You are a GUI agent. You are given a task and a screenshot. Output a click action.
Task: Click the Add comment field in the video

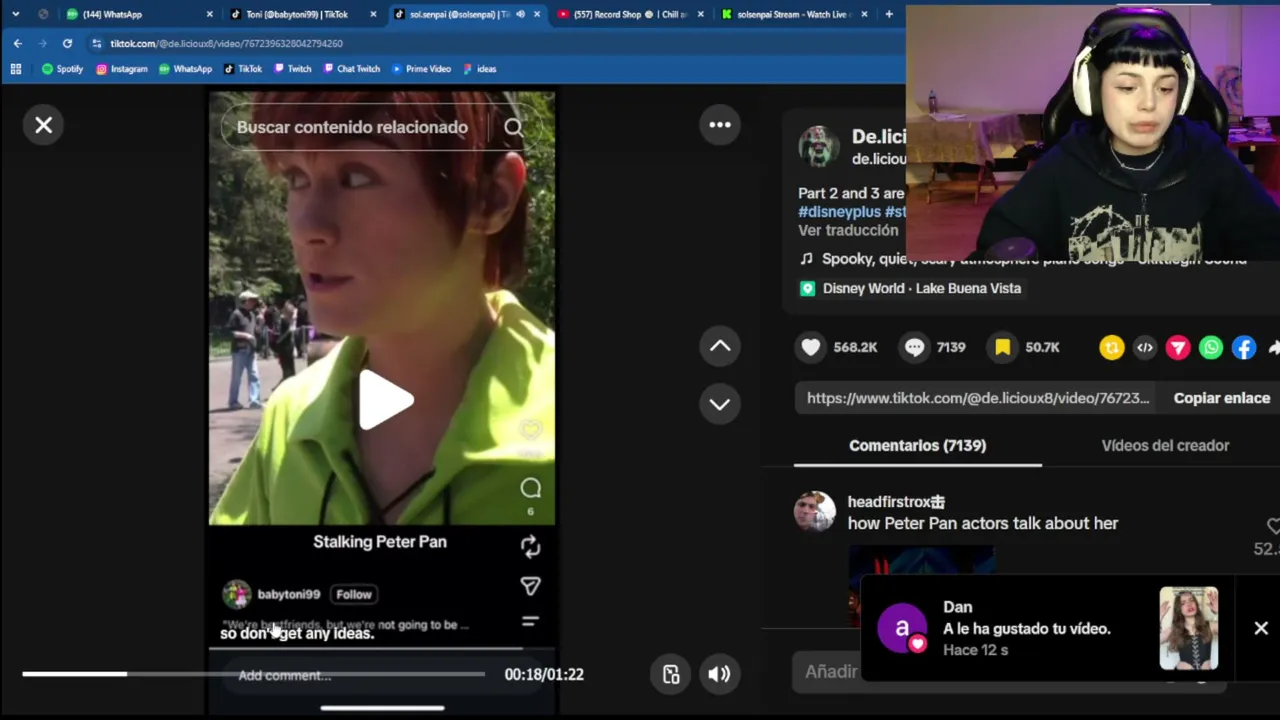pyautogui.click(x=285, y=675)
